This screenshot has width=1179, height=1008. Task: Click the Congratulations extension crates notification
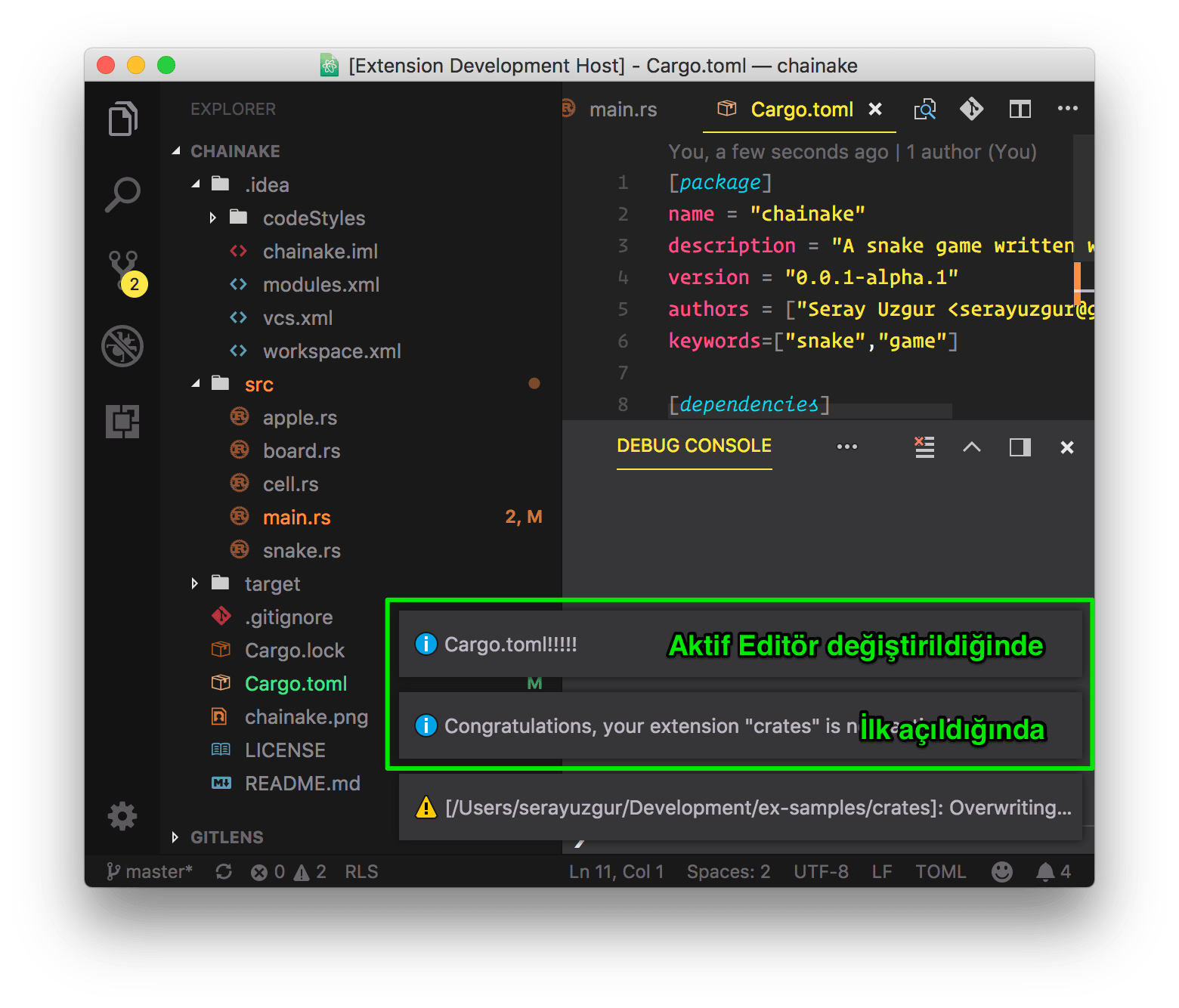pos(741,725)
